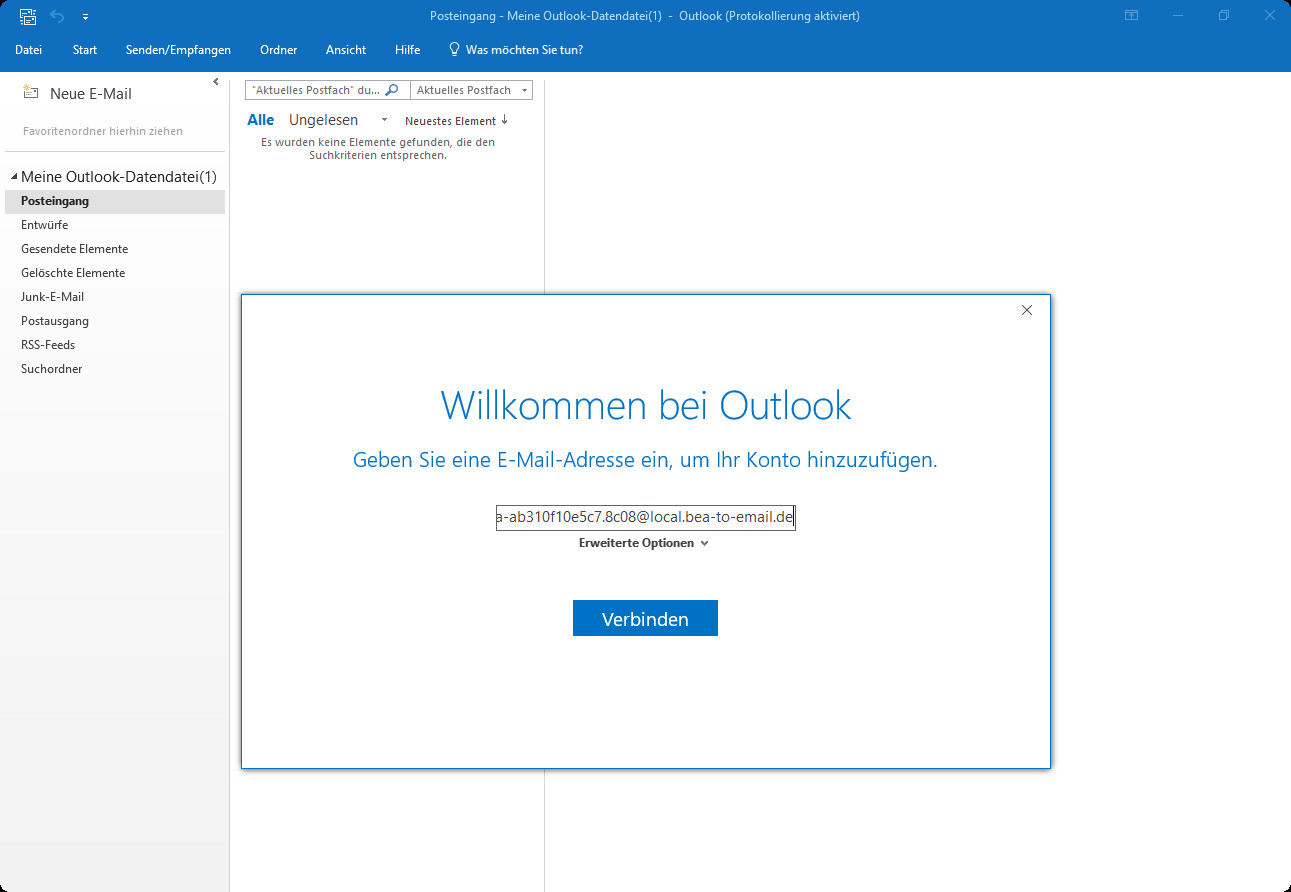Restore down the Outlook window
Image resolution: width=1291 pixels, height=892 pixels.
1224,16
